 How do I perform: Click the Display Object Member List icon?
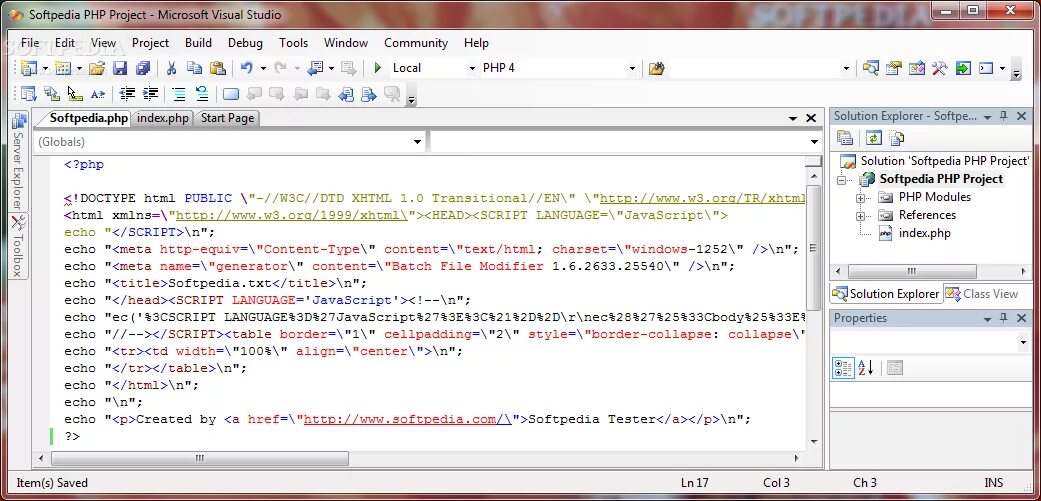[29, 94]
